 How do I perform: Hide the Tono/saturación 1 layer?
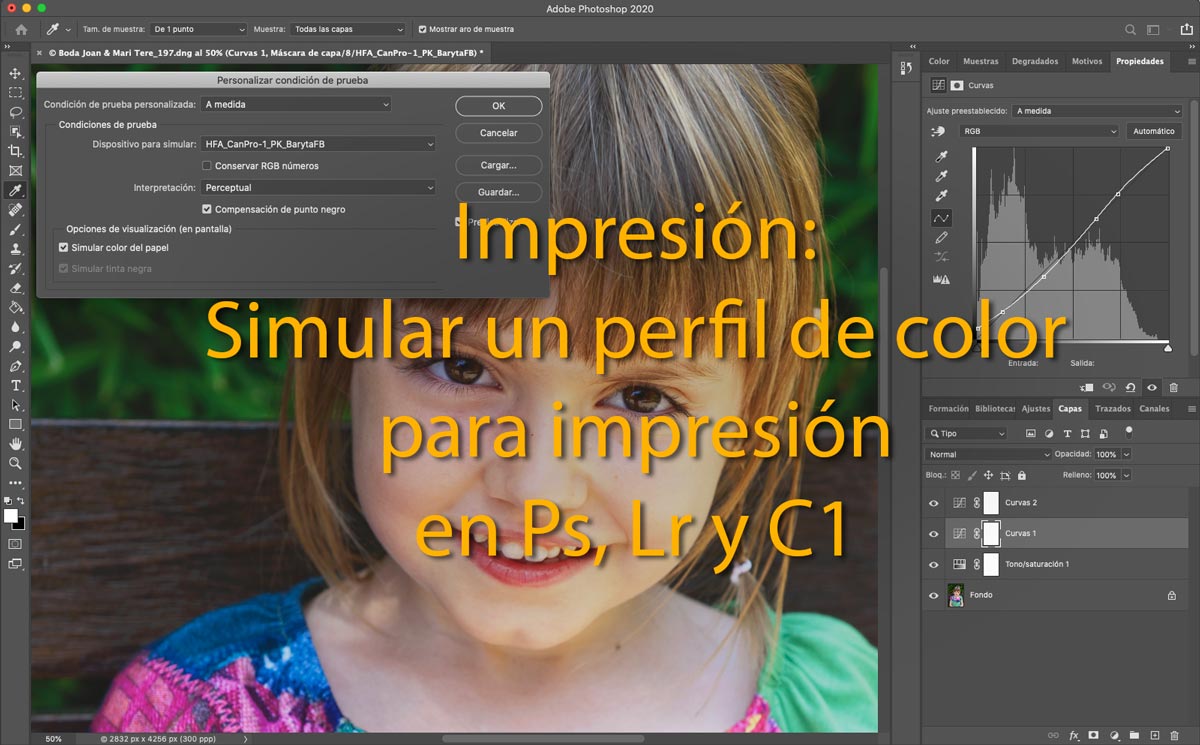(x=933, y=564)
